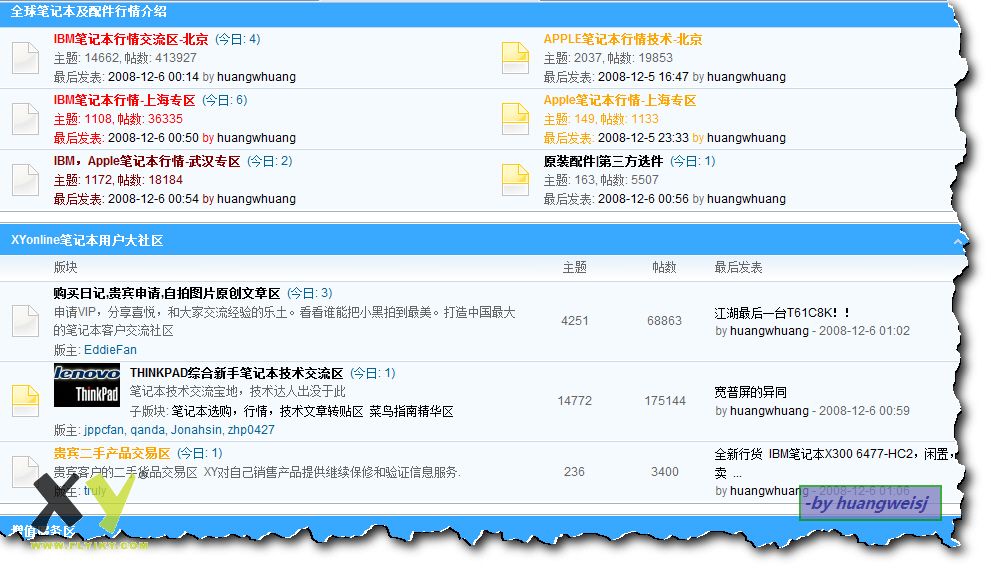Image resolution: width=991 pixels, height=569 pixels.
Task: Open last post 江湖最后一台T61C8K！！
Action: (782, 313)
